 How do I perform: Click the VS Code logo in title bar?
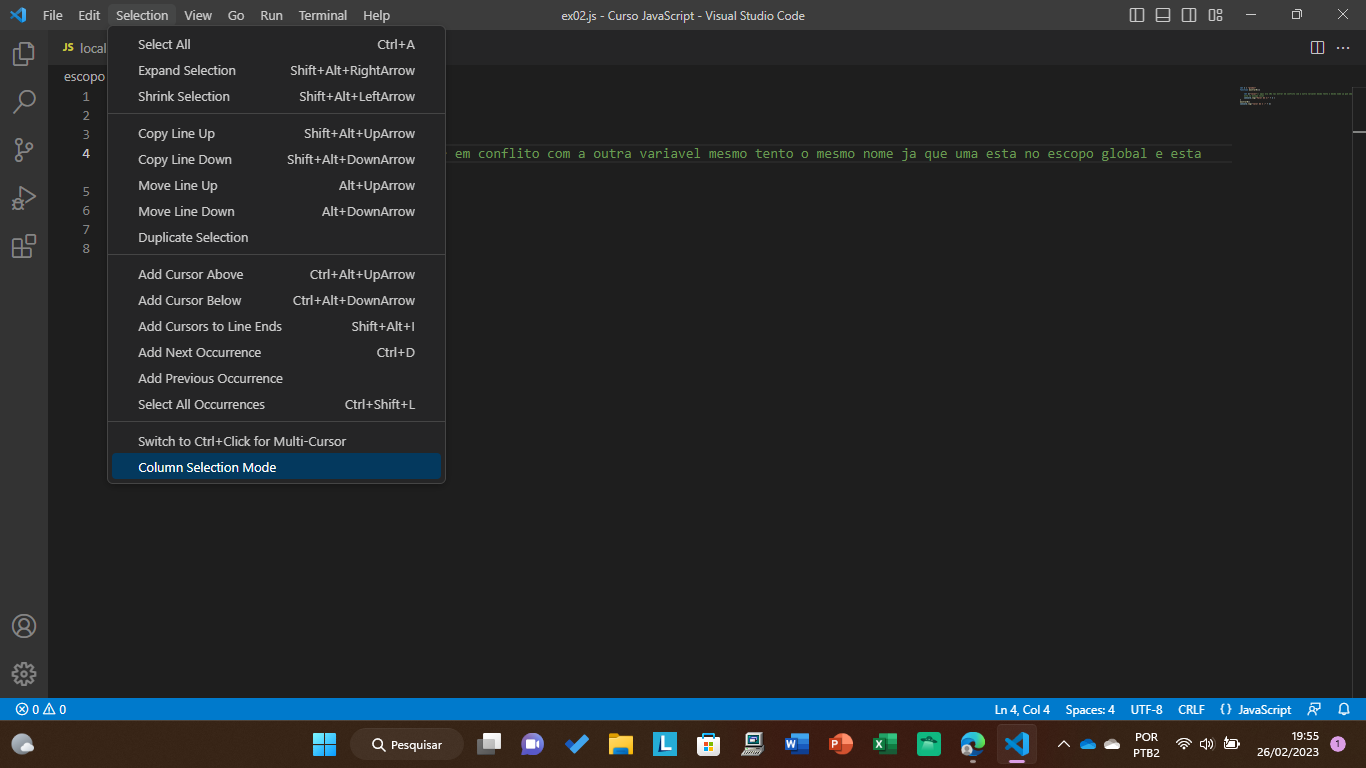(17, 15)
